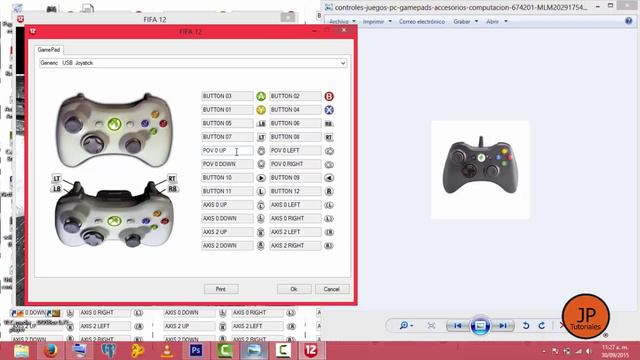This screenshot has width=640, height=360.
Task: Open File Explorer from the taskbar
Action: click(x=21, y=351)
